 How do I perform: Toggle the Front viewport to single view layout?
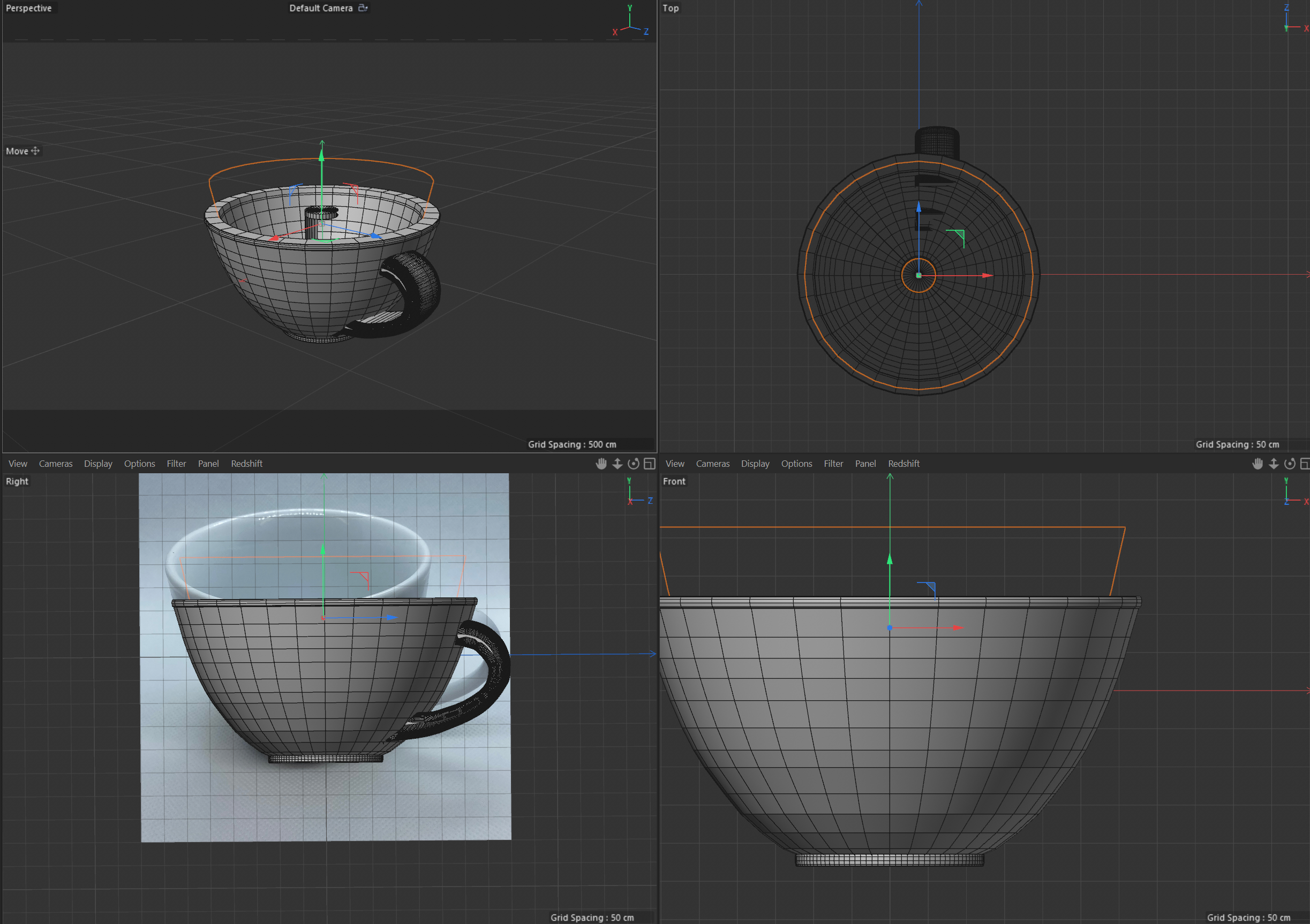[x=1306, y=464]
